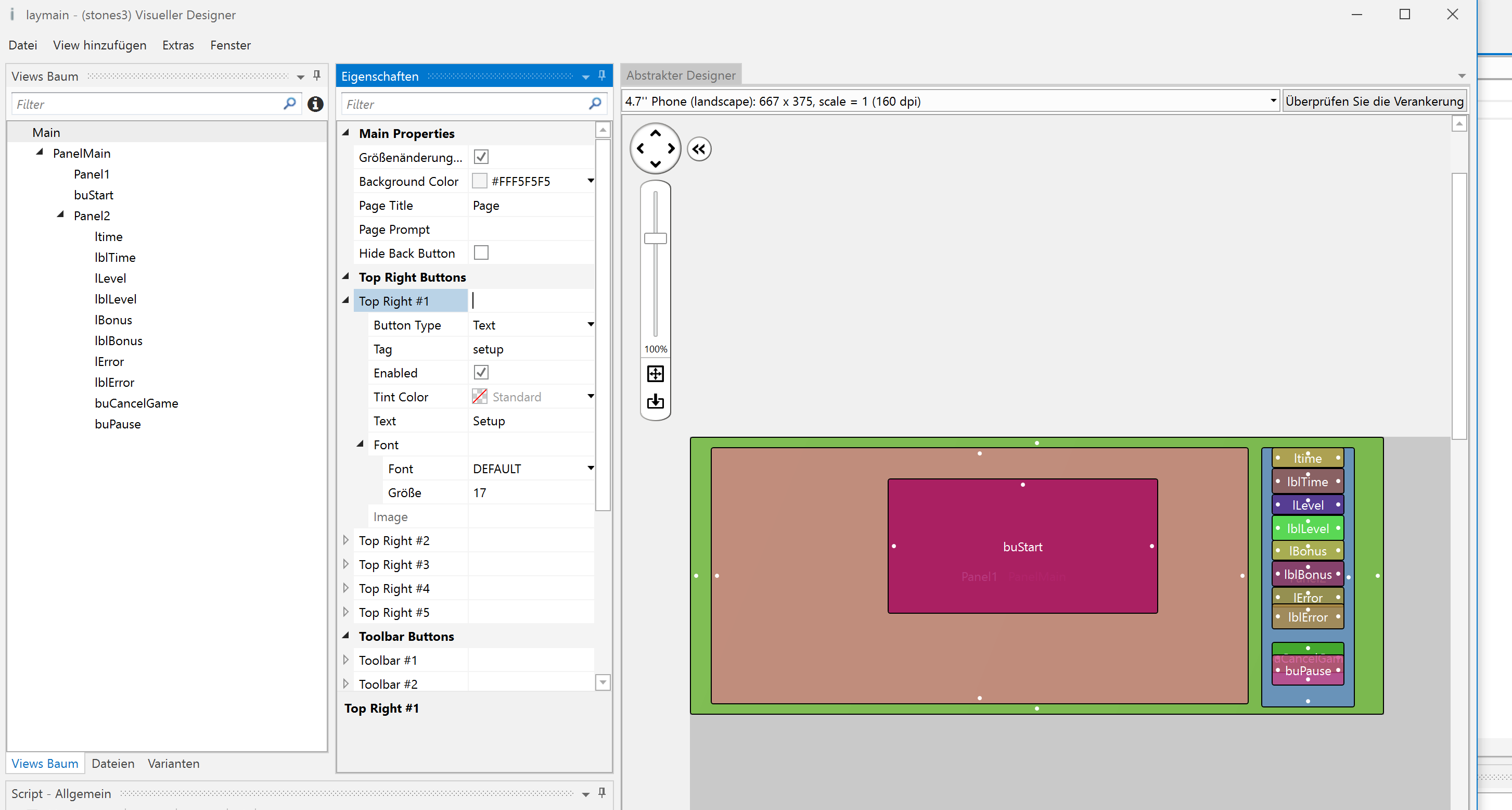Screen dimensions: 1512x810
Task: Select buCancelGame in the views tree
Action: (136, 403)
